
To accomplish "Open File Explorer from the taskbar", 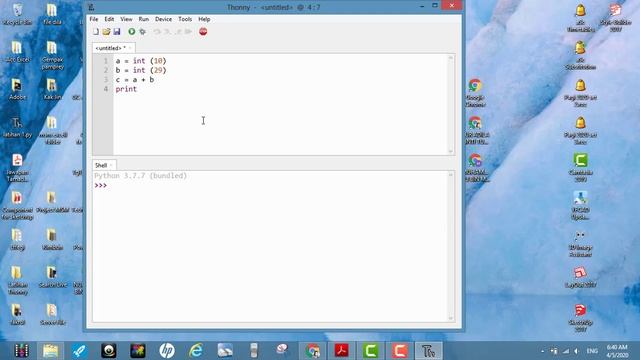I will coord(51,351).
